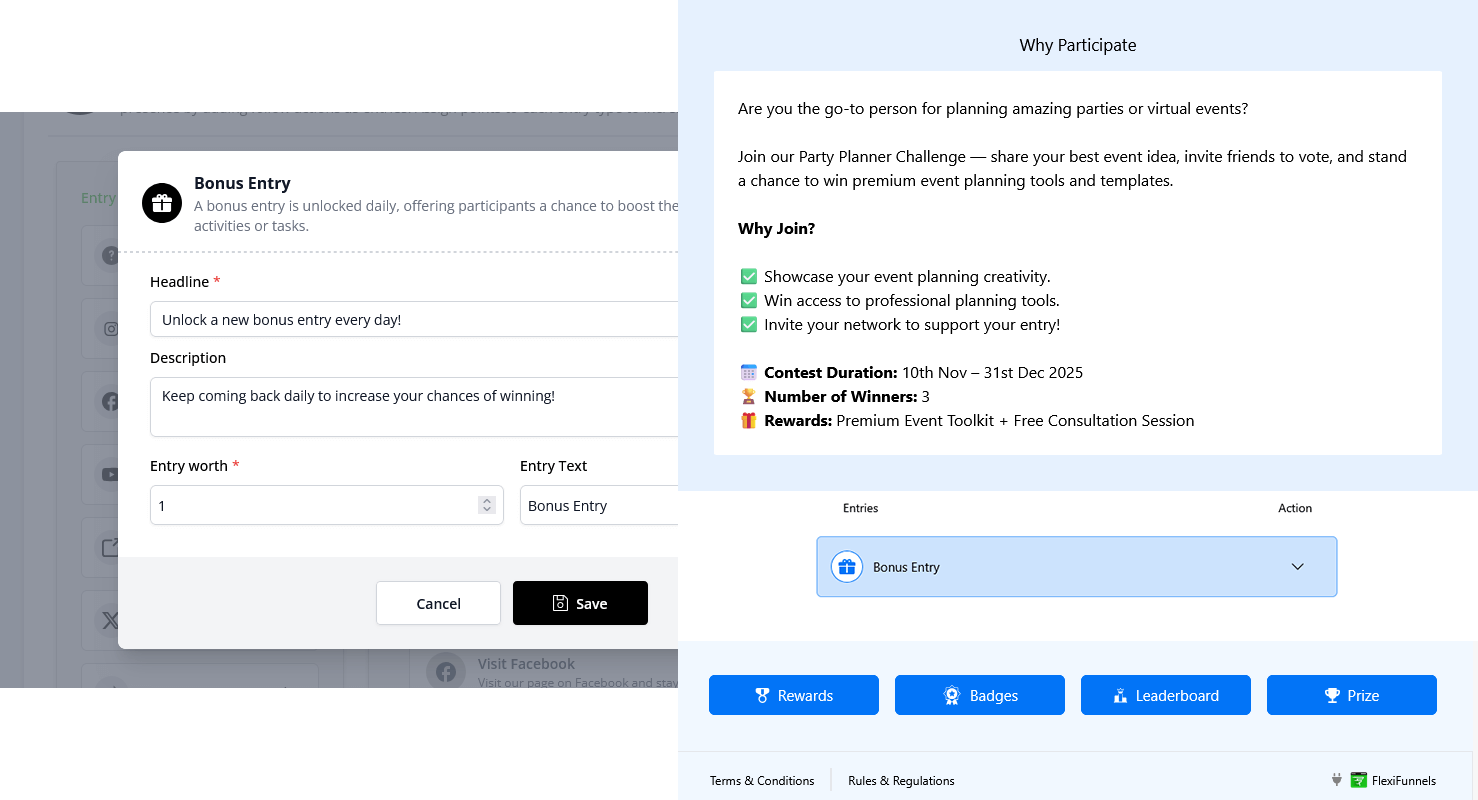Expand the Bonus Entry row with its chevron
Image resolution: width=1478 pixels, height=800 pixels.
[1298, 567]
